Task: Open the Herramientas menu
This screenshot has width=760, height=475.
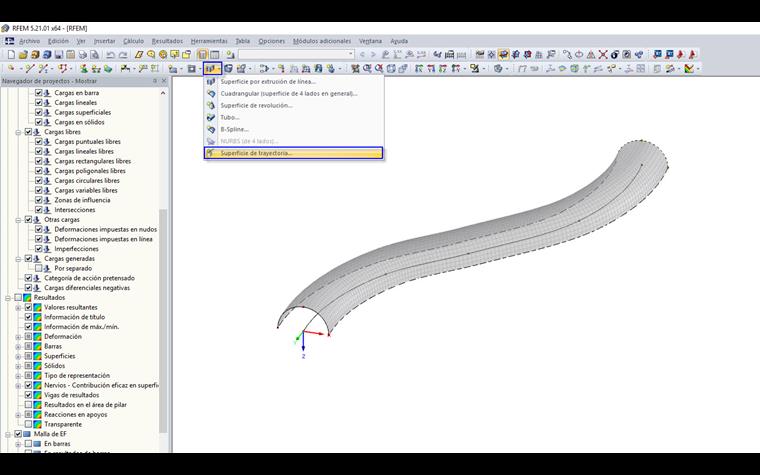Action: coord(209,41)
